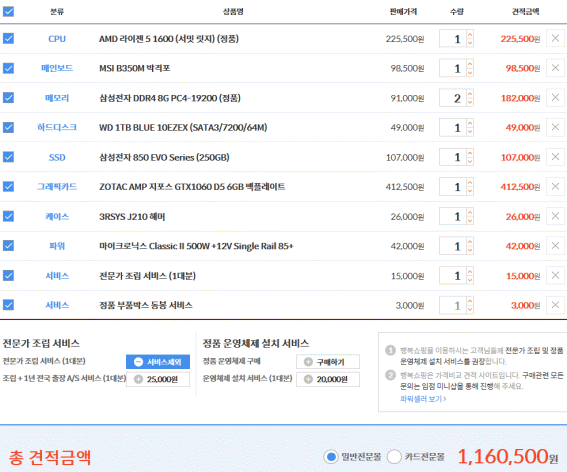This screenshot has height=472, width=567.
Task: Uncheck the 메인보드 row checkbox
Action: (8, 68)
